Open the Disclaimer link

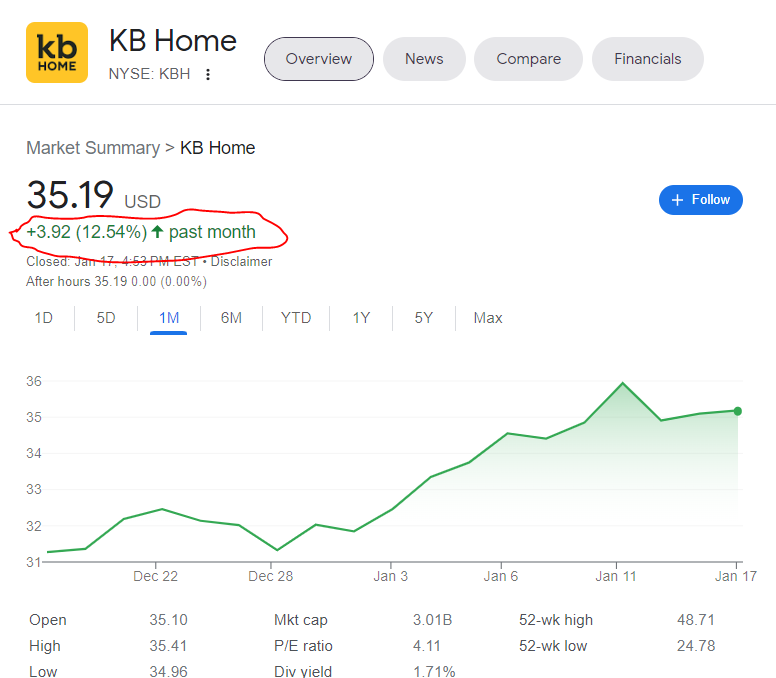242,261
